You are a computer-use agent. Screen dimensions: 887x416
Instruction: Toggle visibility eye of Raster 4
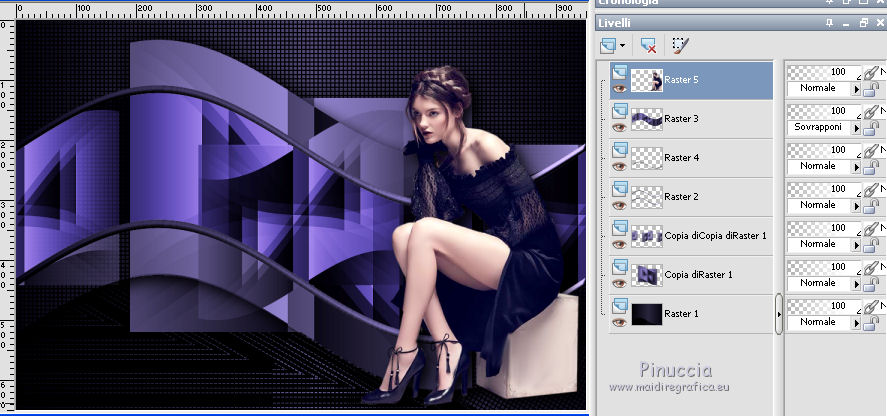(619, 166)
